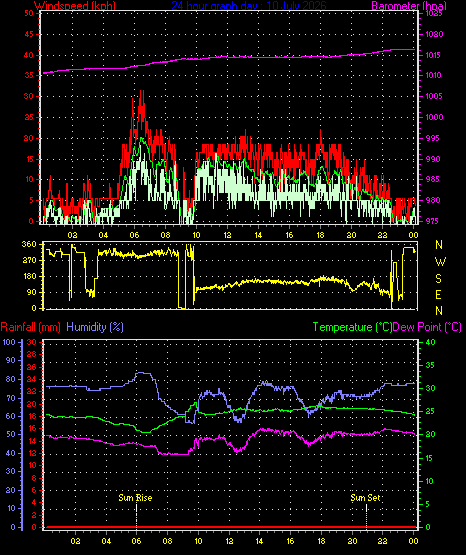Select the Dew Point (°C) legend label

coord(427,327)
